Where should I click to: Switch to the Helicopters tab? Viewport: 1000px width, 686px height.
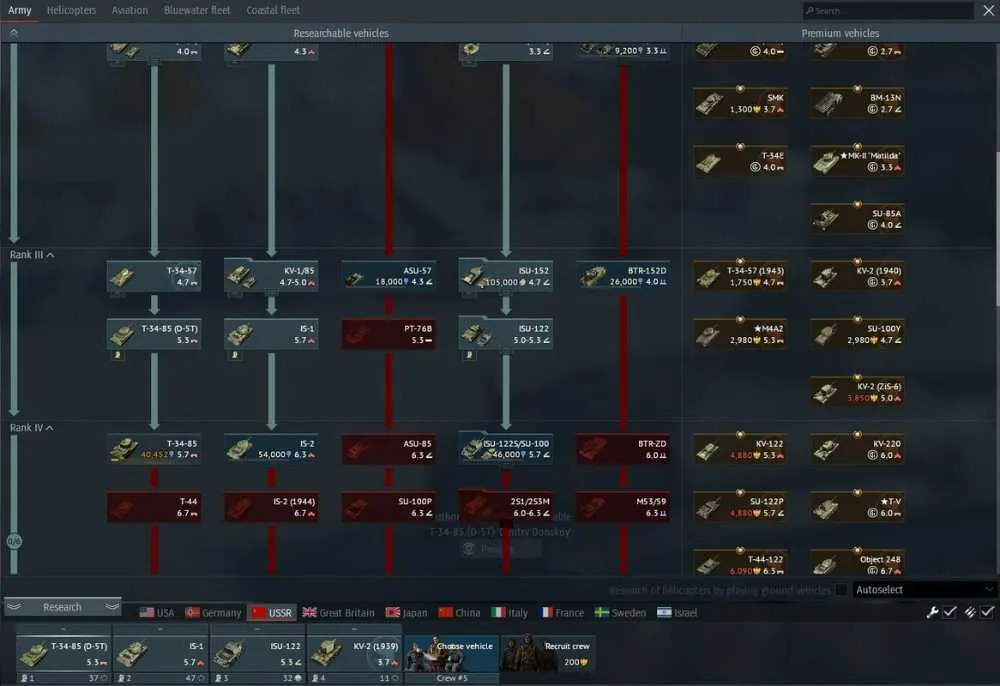coord(71,10)
